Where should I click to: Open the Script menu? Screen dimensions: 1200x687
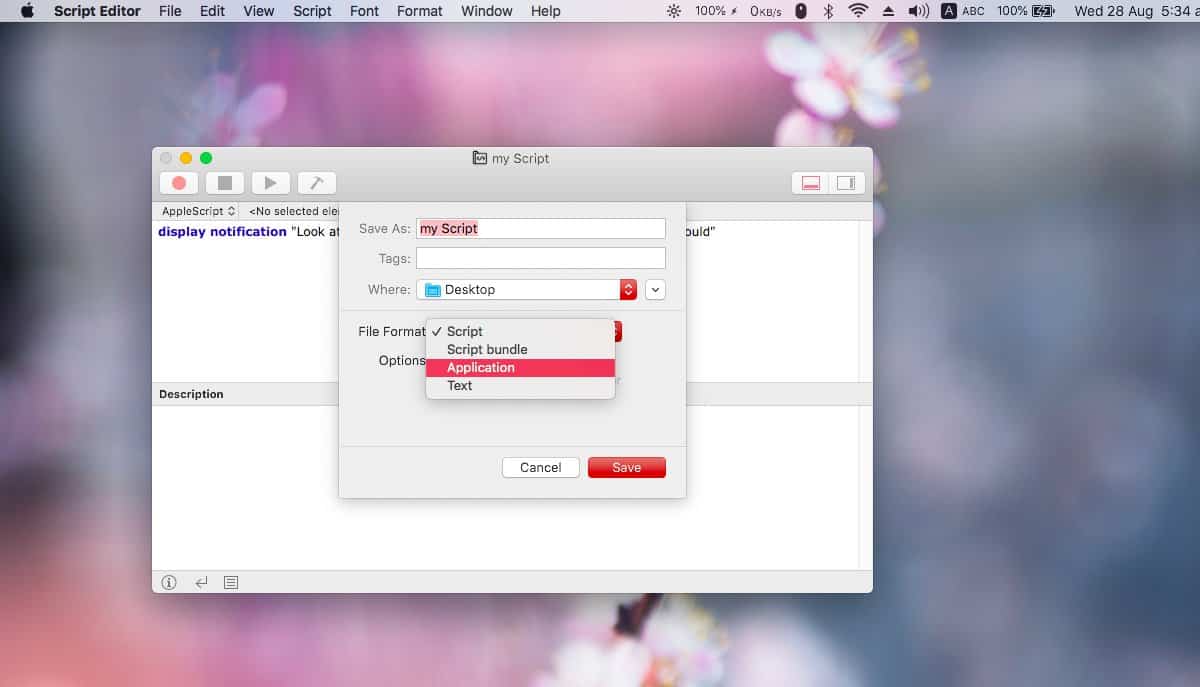coord(312,11)
